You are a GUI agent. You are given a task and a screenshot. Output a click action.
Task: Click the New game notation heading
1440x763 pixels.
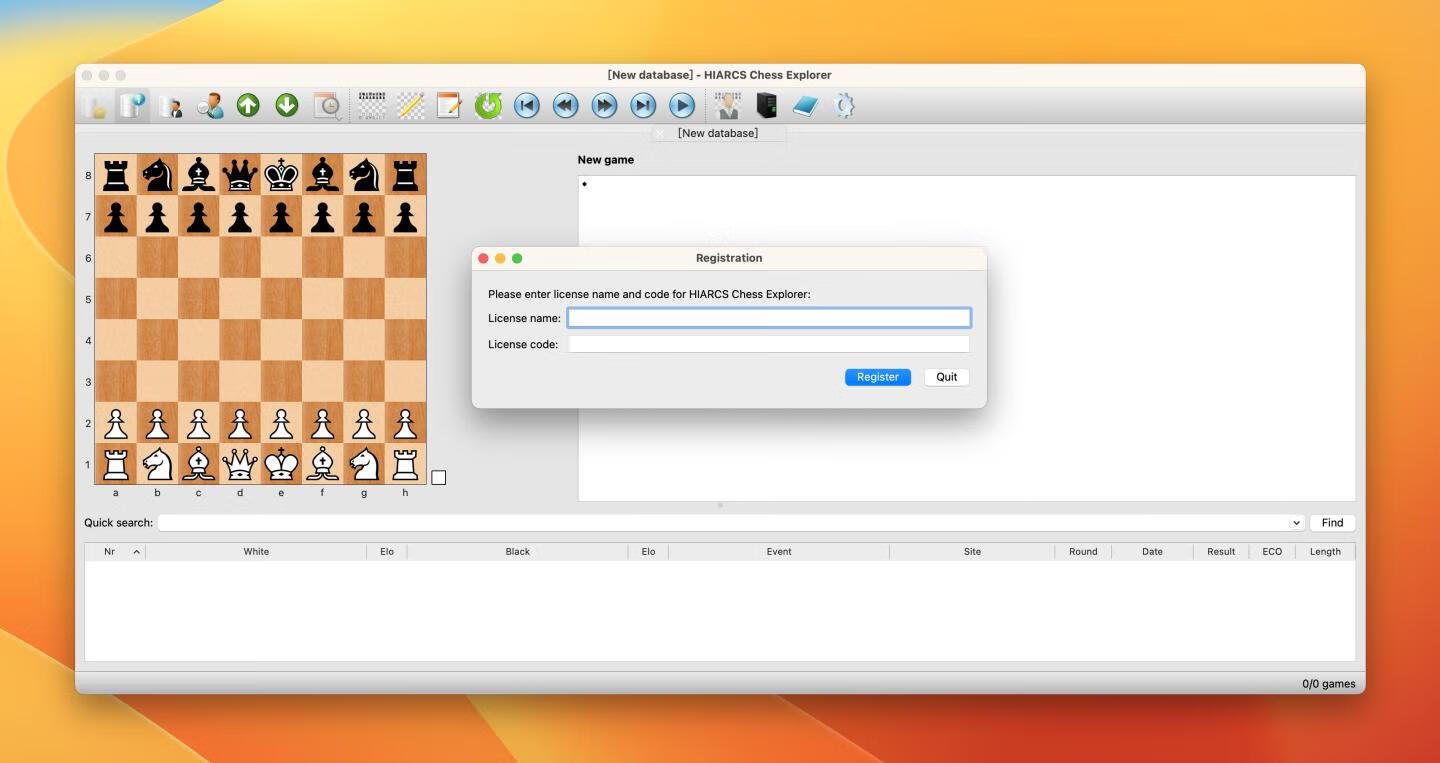pyautogui.click(x=606, y=160)
